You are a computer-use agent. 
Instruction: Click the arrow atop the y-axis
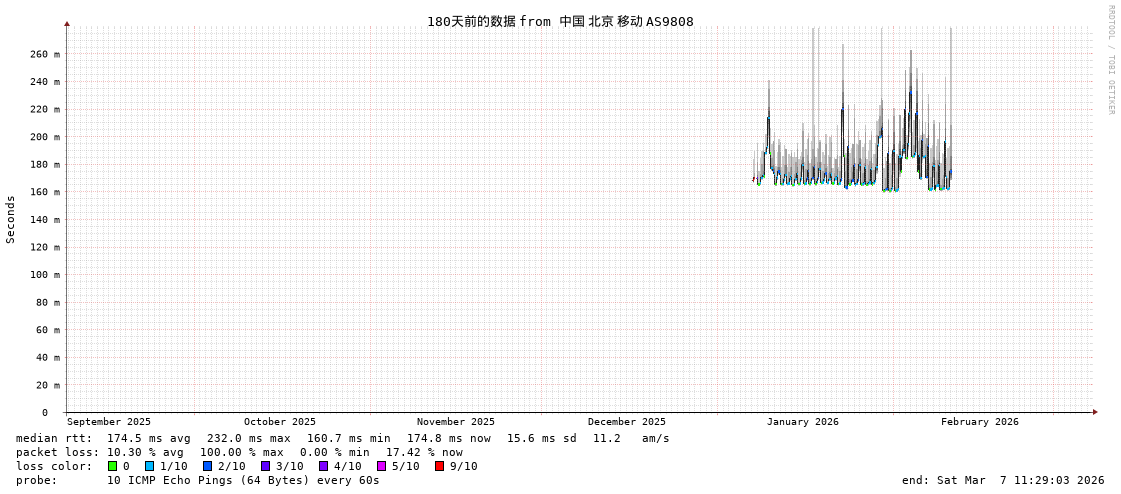[x=67, y=23]
